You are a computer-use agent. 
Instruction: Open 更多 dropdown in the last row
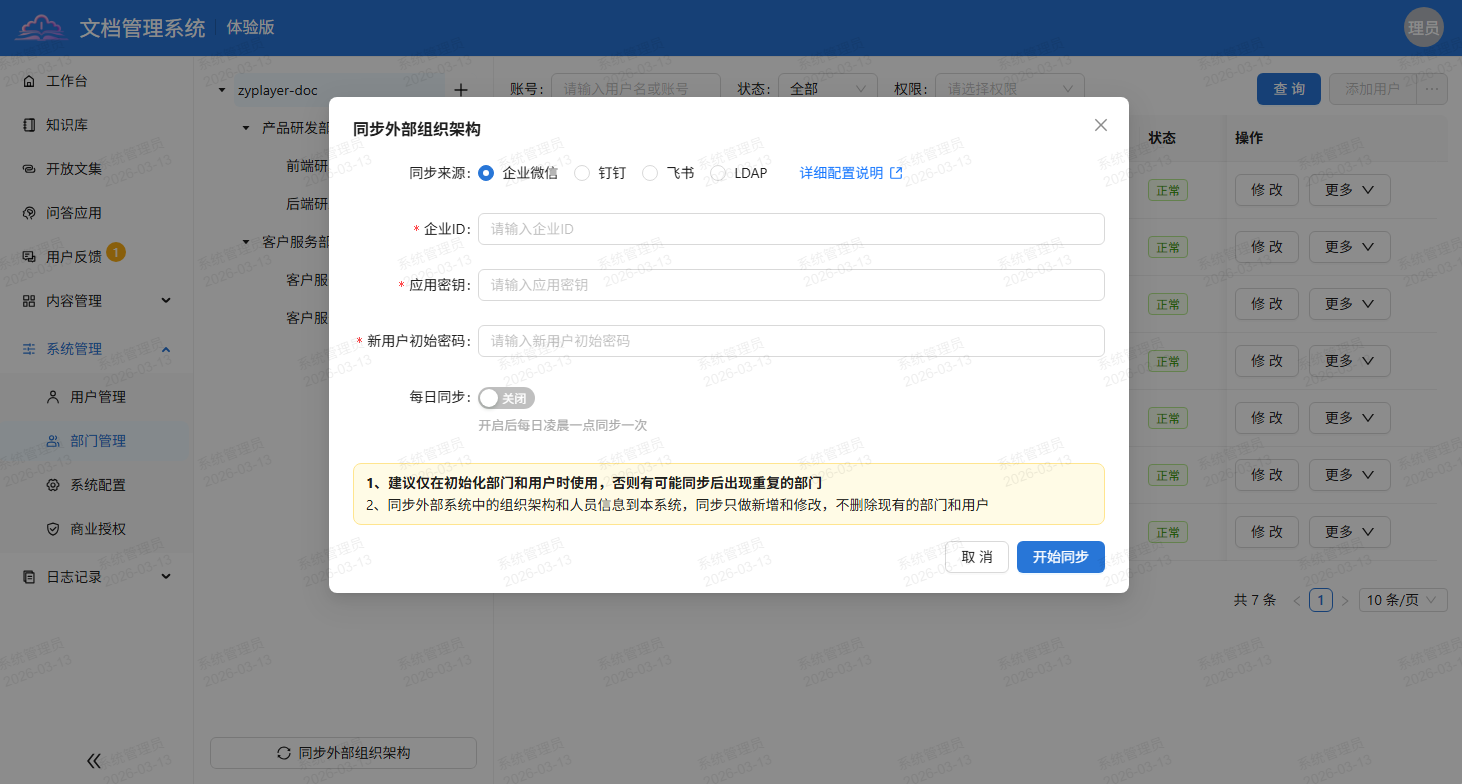(1349, 532)
